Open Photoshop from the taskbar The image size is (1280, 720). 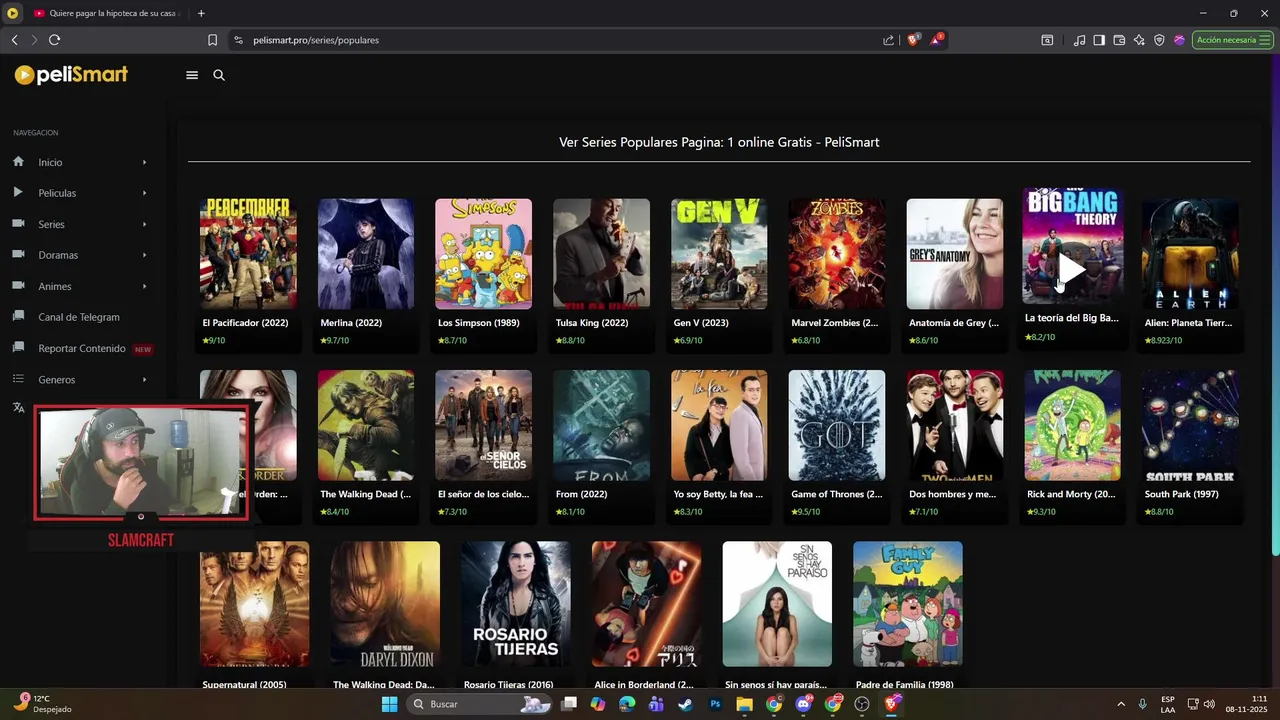pos(715,704)
